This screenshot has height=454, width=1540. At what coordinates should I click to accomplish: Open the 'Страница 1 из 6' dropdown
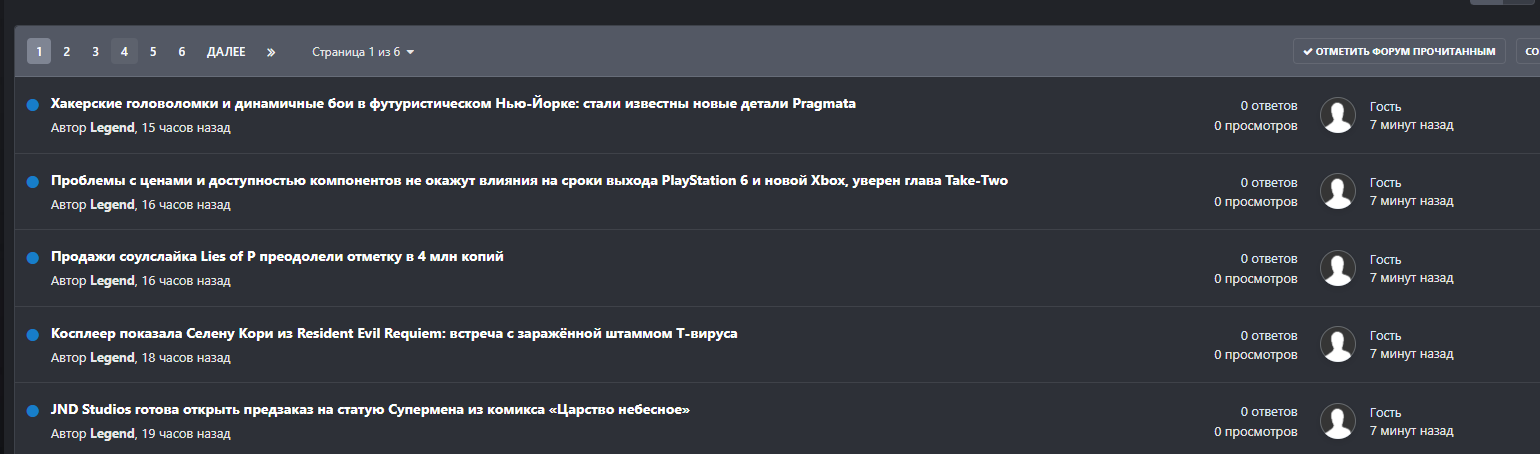(363, 52)
